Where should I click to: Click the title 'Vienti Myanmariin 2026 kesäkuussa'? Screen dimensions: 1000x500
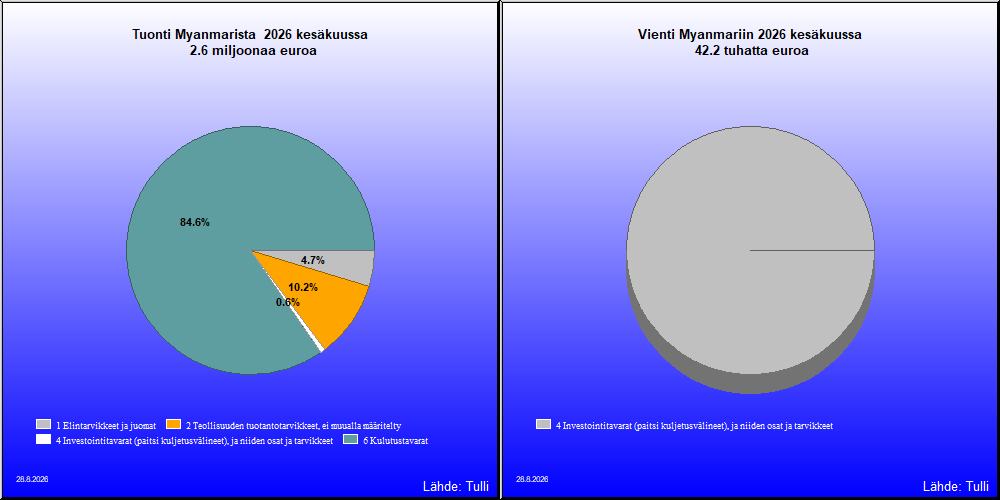(x=750, y=34)
